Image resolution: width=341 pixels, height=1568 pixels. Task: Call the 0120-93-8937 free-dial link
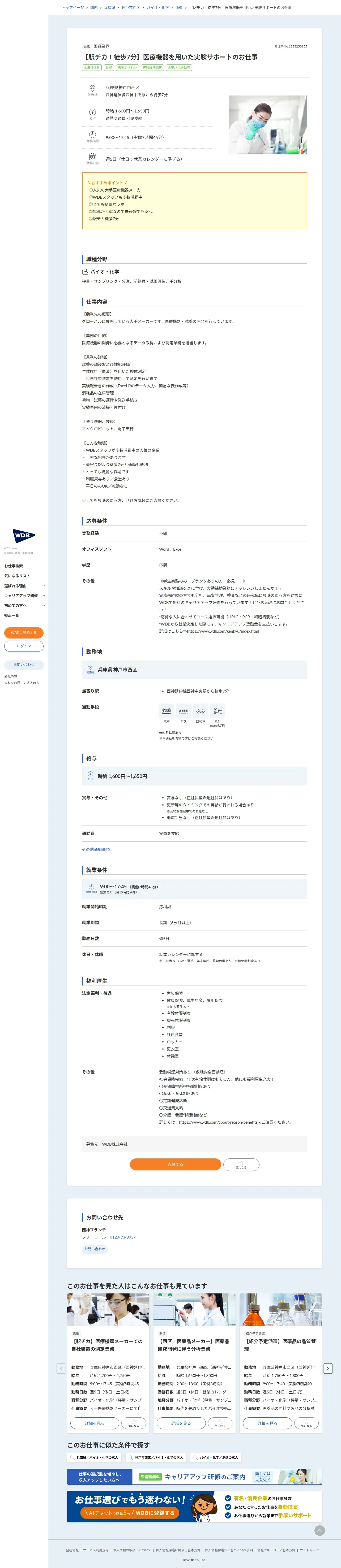[123, 1237]
